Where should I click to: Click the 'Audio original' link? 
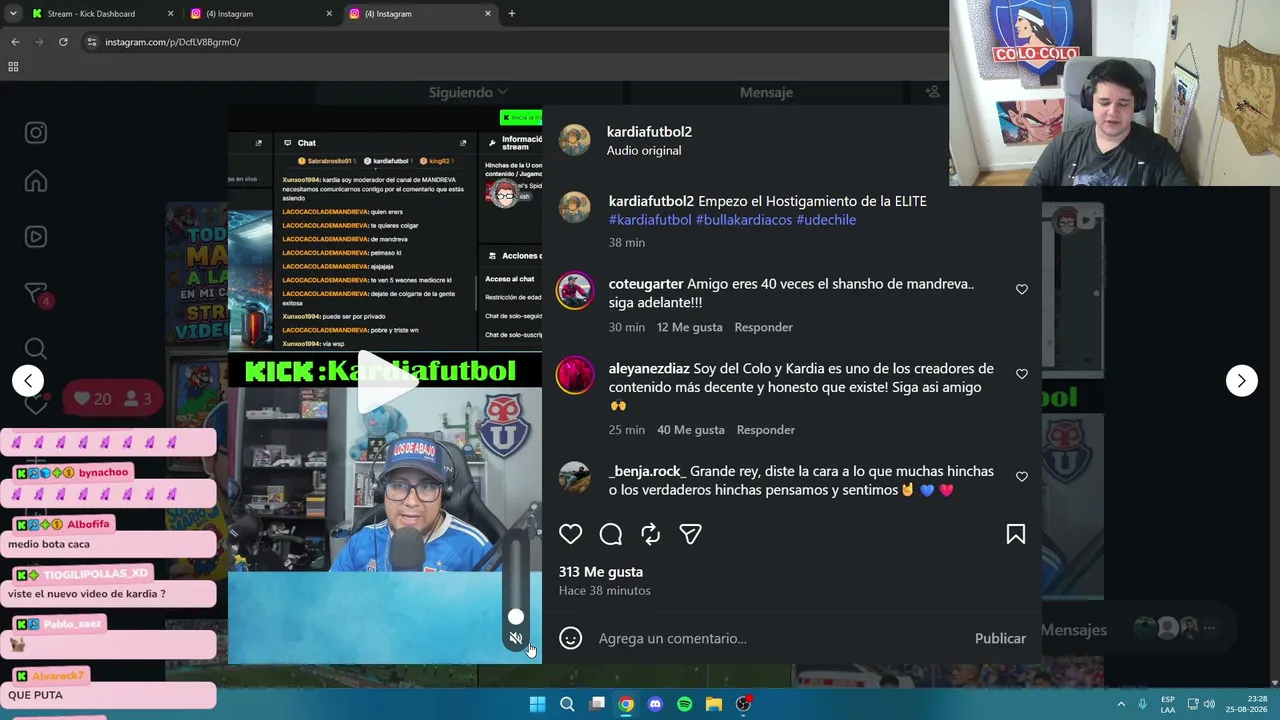tap(643, 151)
